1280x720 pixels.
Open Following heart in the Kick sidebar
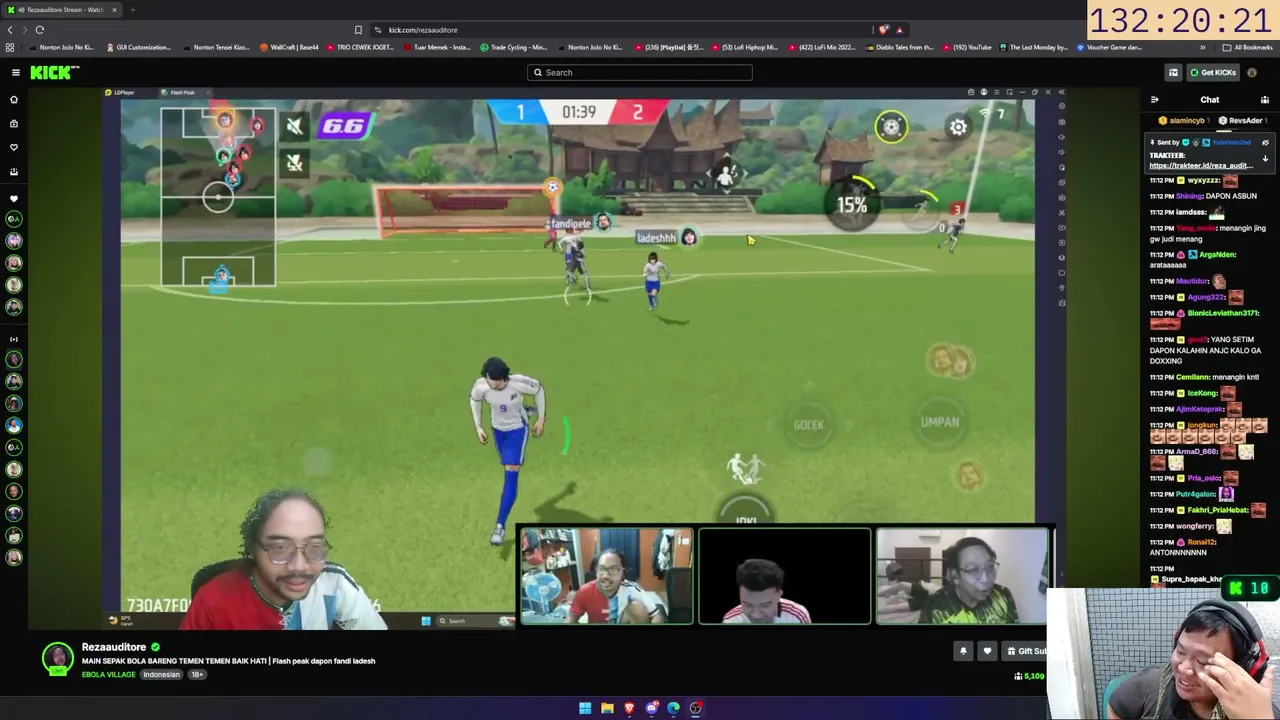[14, 147]
